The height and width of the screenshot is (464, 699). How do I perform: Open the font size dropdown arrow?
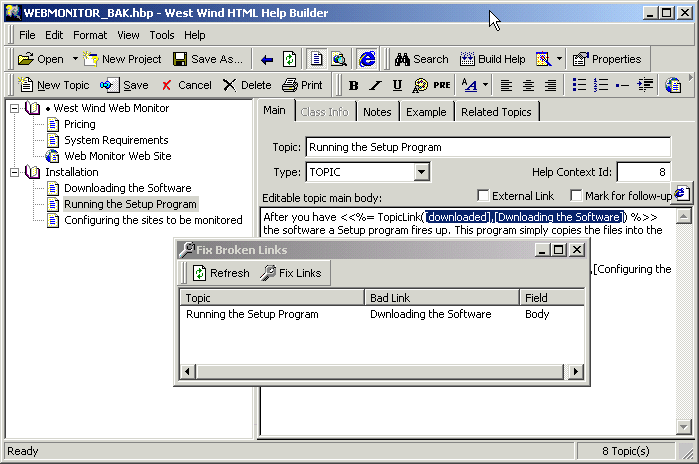(x=485, y=85)
